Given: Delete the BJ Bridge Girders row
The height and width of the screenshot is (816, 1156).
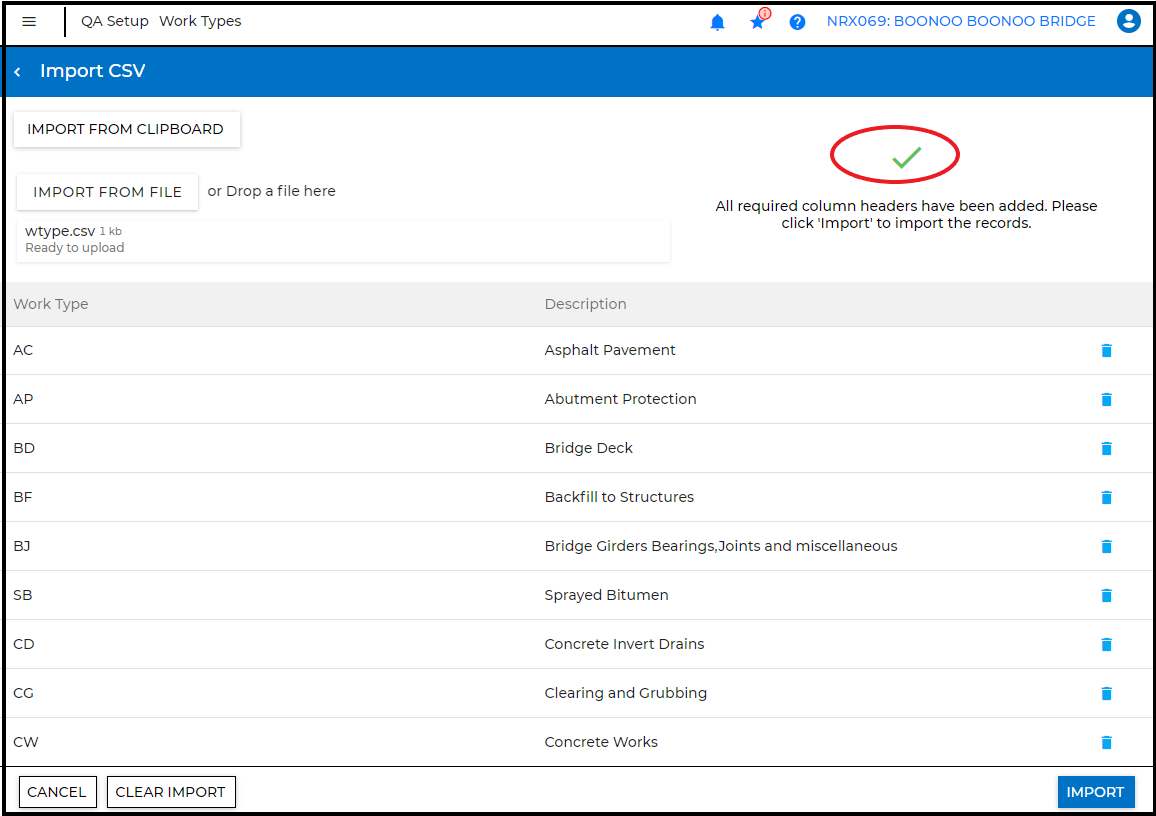Looking at the screenshot, I should point(1106,546).
